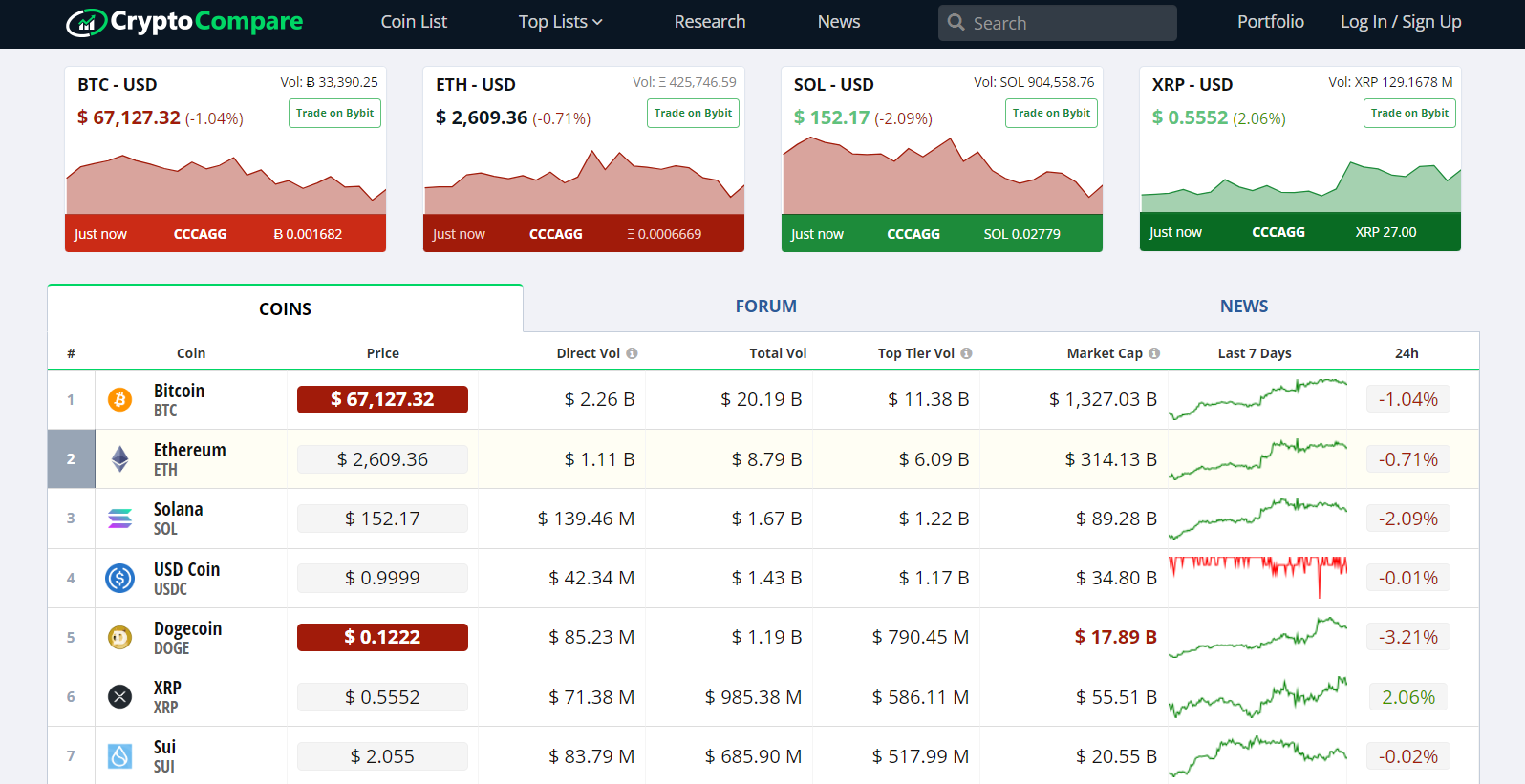Click the Sui coin name link
The width and height of the screenshot is (1525, 784).
pos(164,747)
